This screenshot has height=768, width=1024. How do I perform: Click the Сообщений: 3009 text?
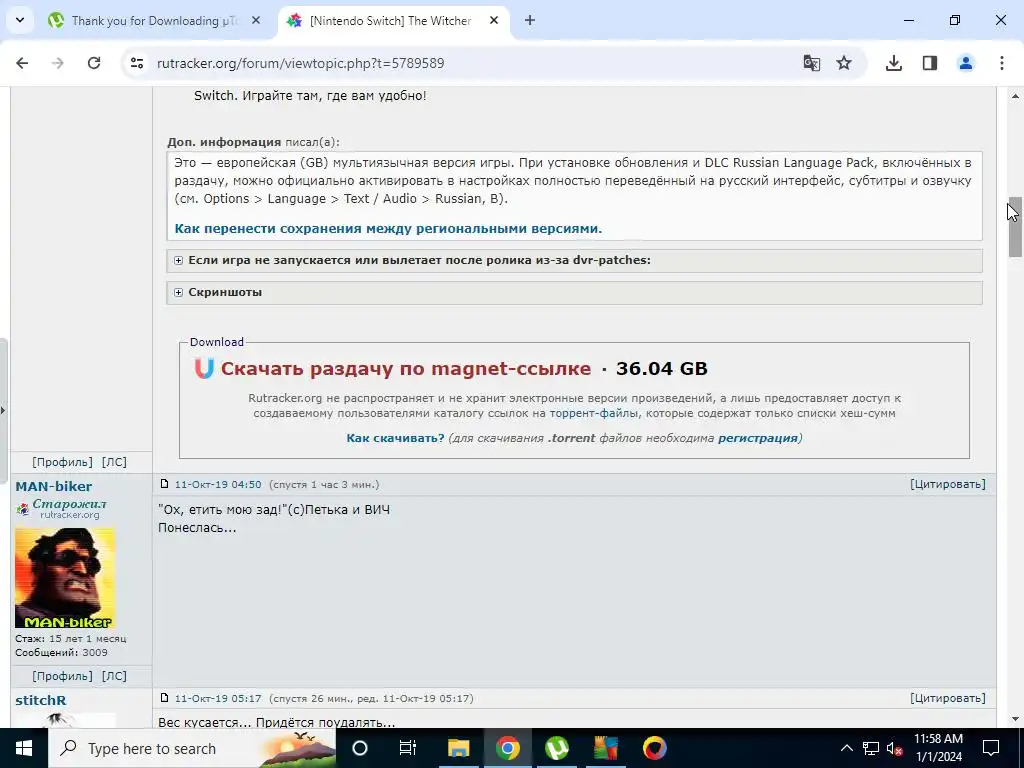61,652
